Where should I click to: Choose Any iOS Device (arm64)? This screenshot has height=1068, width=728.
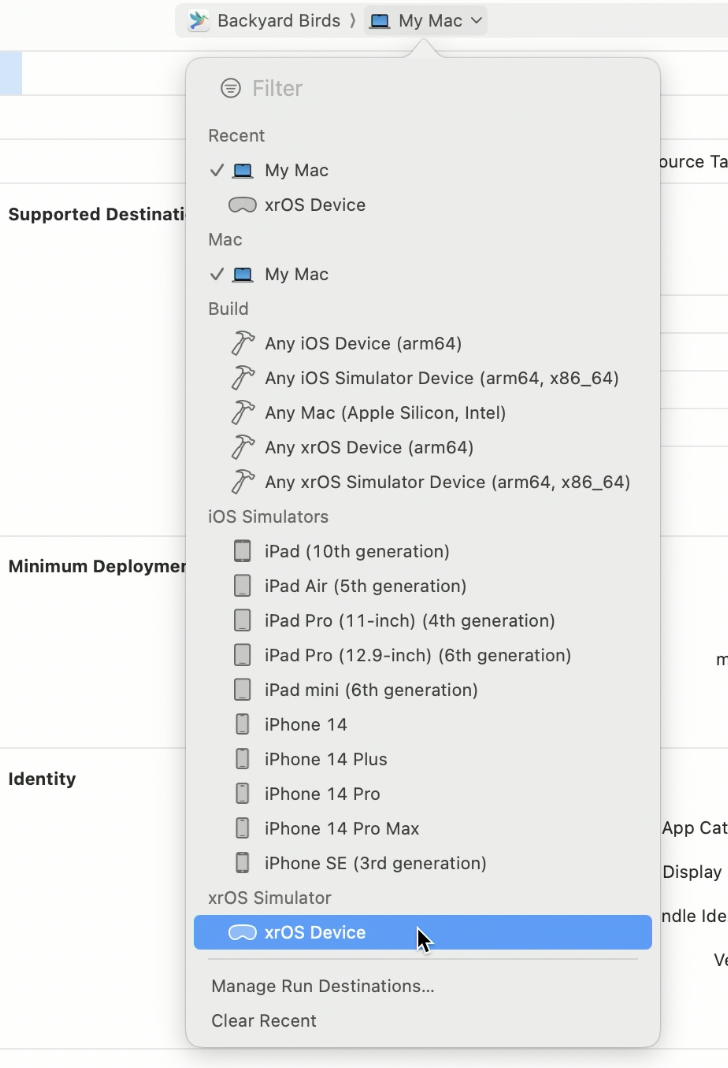coord(422,343)
